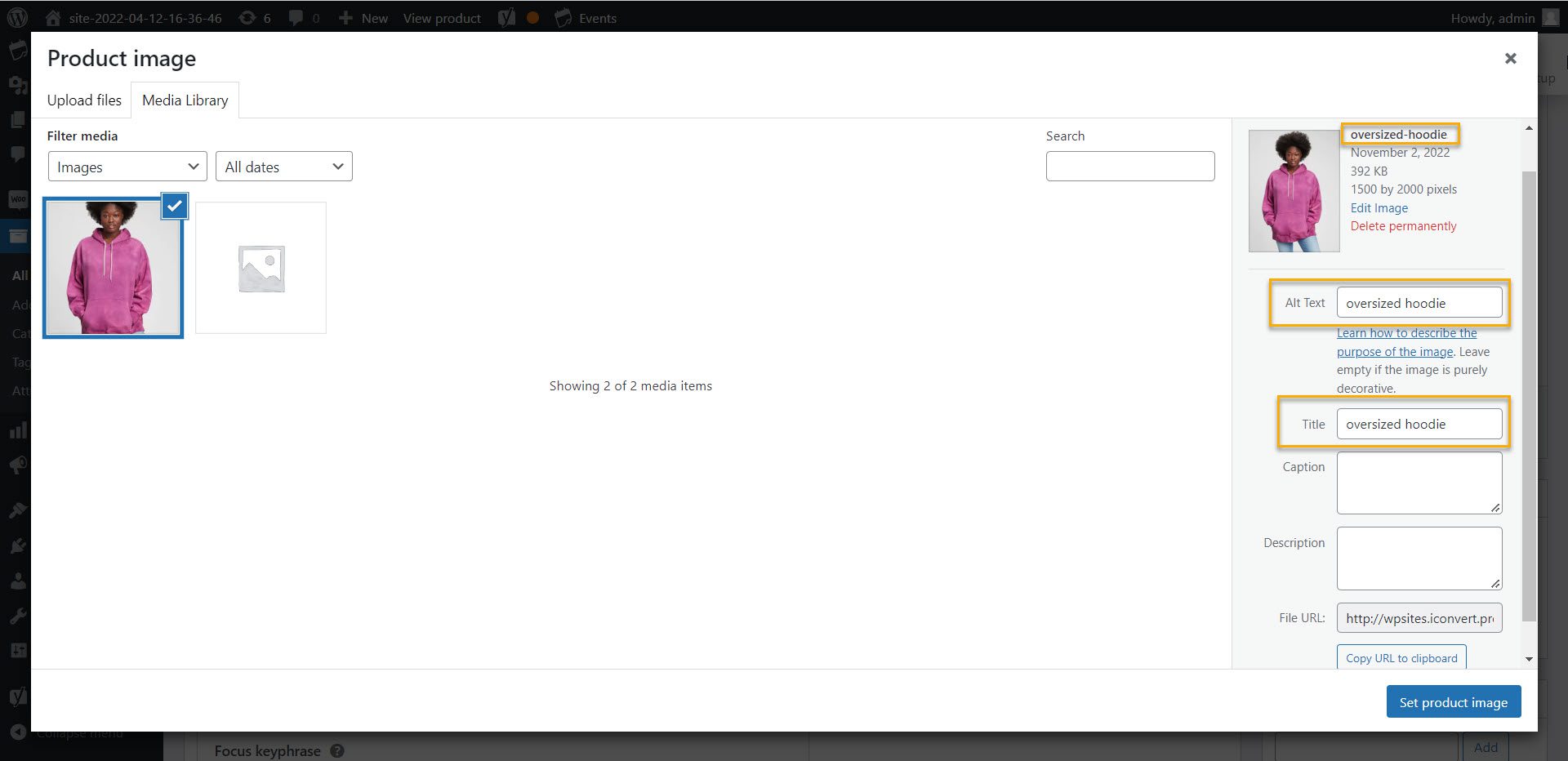Open the Learn how to describe link
1568x761 pixels.
click(1406, 342)
